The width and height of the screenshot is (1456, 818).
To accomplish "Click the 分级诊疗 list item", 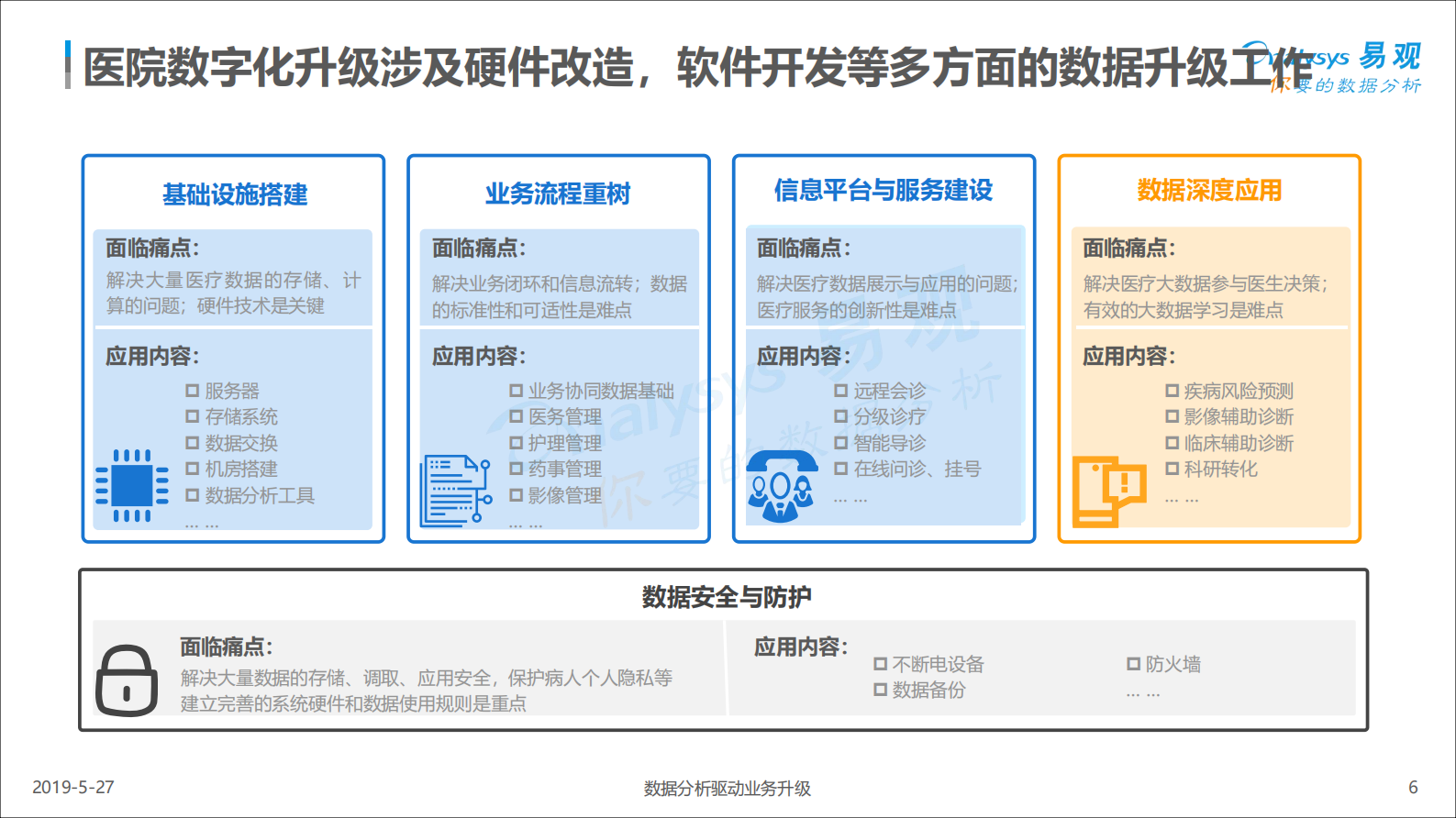I will click(x=881, y=416).
